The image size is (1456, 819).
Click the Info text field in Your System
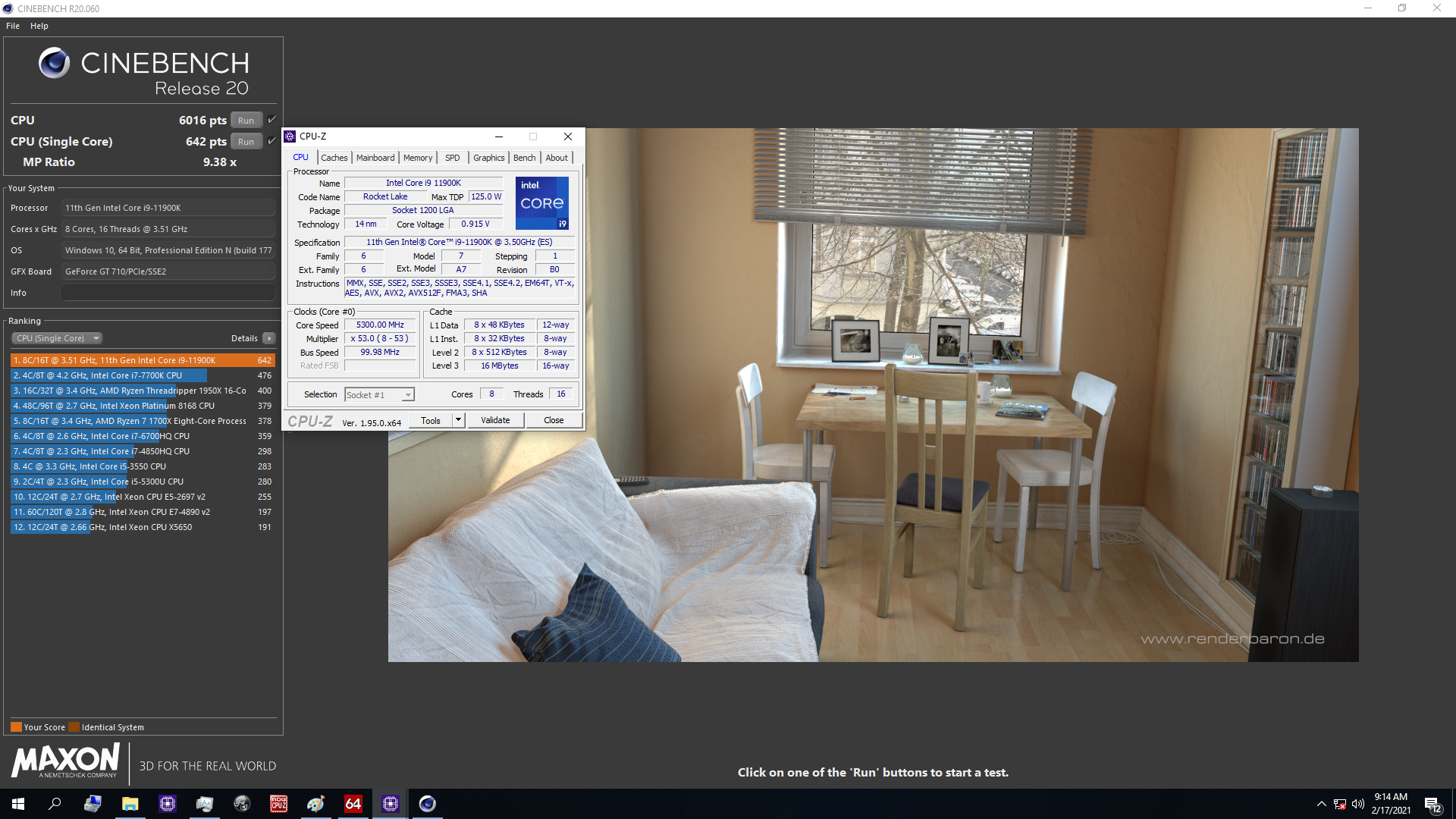click(x=168, y=293)
